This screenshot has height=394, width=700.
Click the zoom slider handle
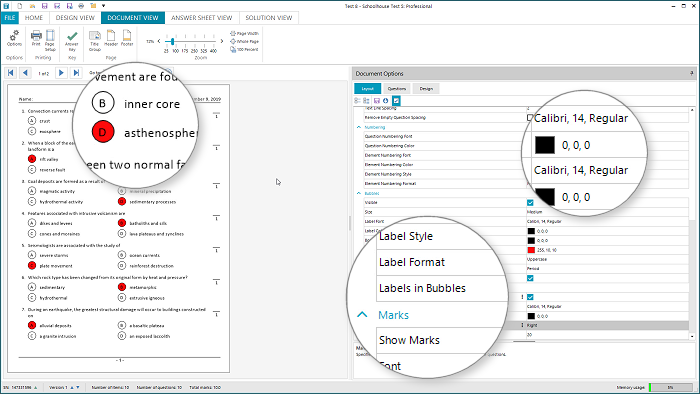(x=172, y=41)
